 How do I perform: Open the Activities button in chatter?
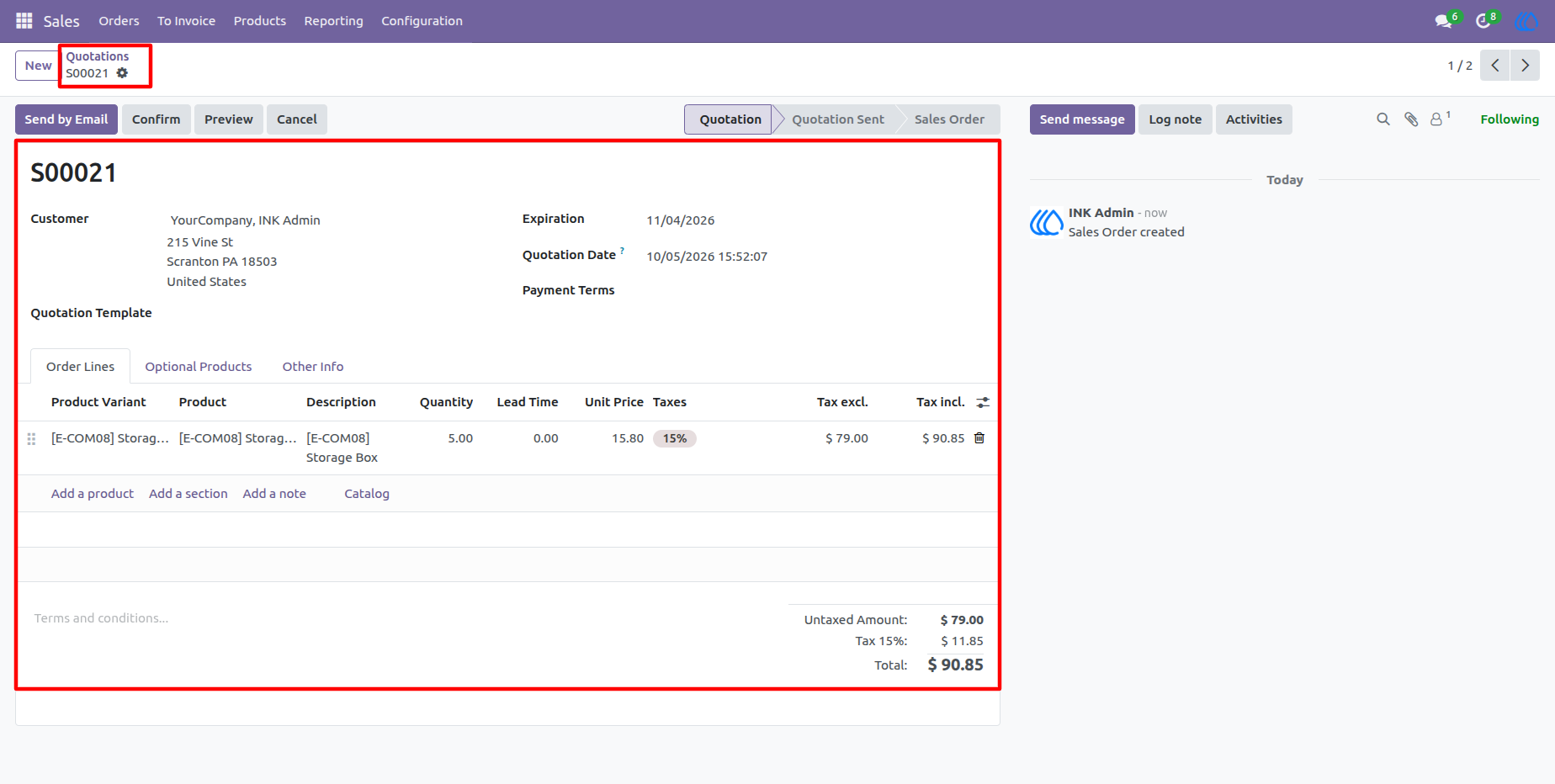pos(1254,119)
